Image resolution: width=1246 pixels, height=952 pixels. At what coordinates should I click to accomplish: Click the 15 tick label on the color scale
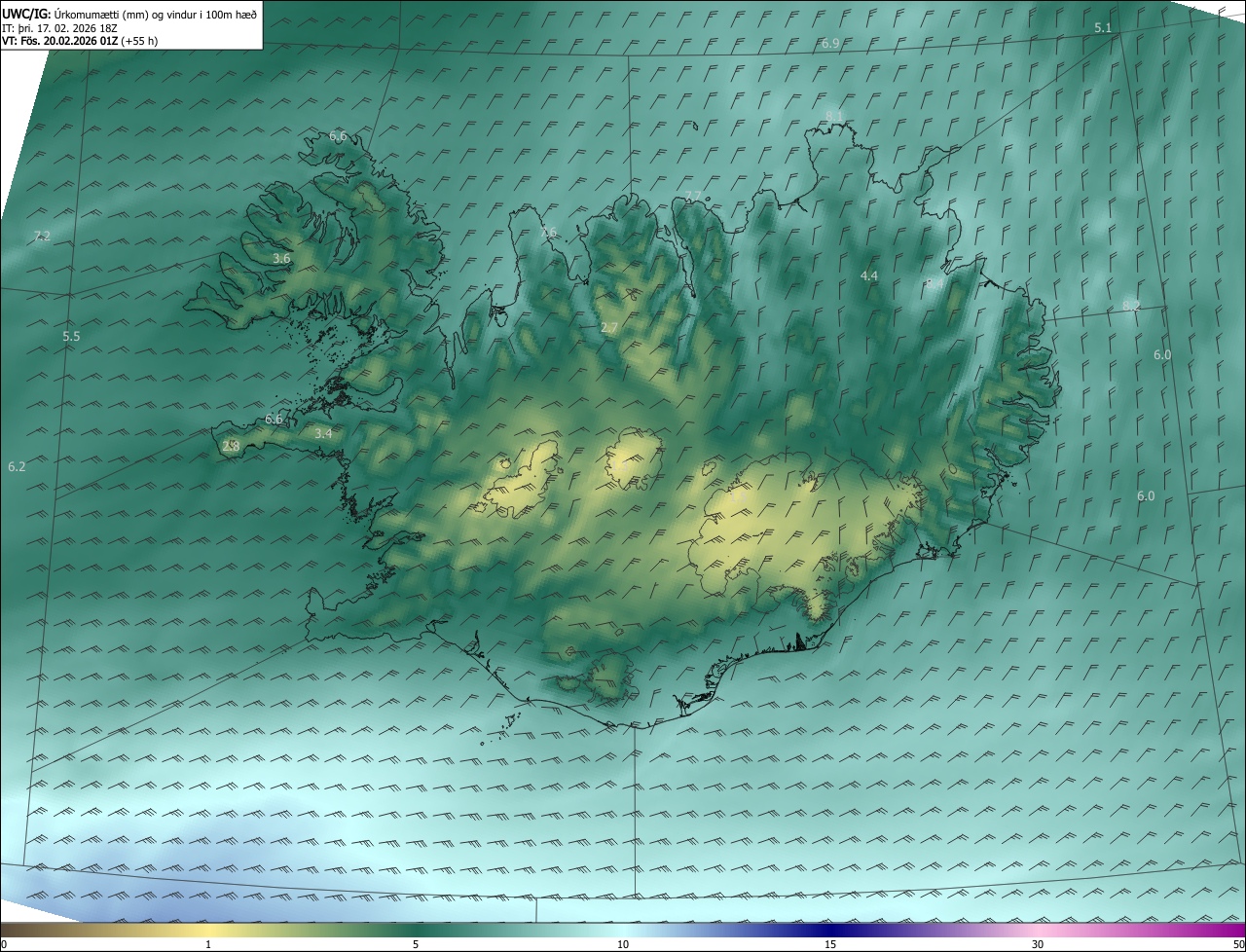830,945
